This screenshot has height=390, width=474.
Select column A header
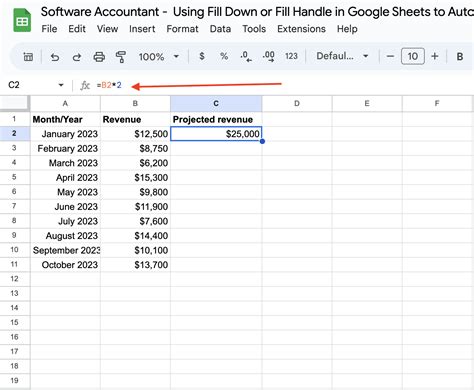coord(65,104)
